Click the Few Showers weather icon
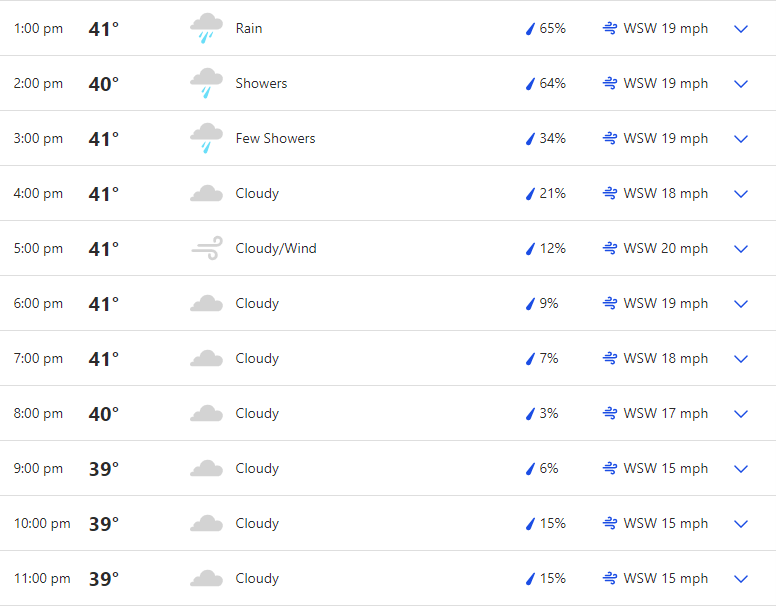Viewport: 776px width, 610px height. coord(206,138)
